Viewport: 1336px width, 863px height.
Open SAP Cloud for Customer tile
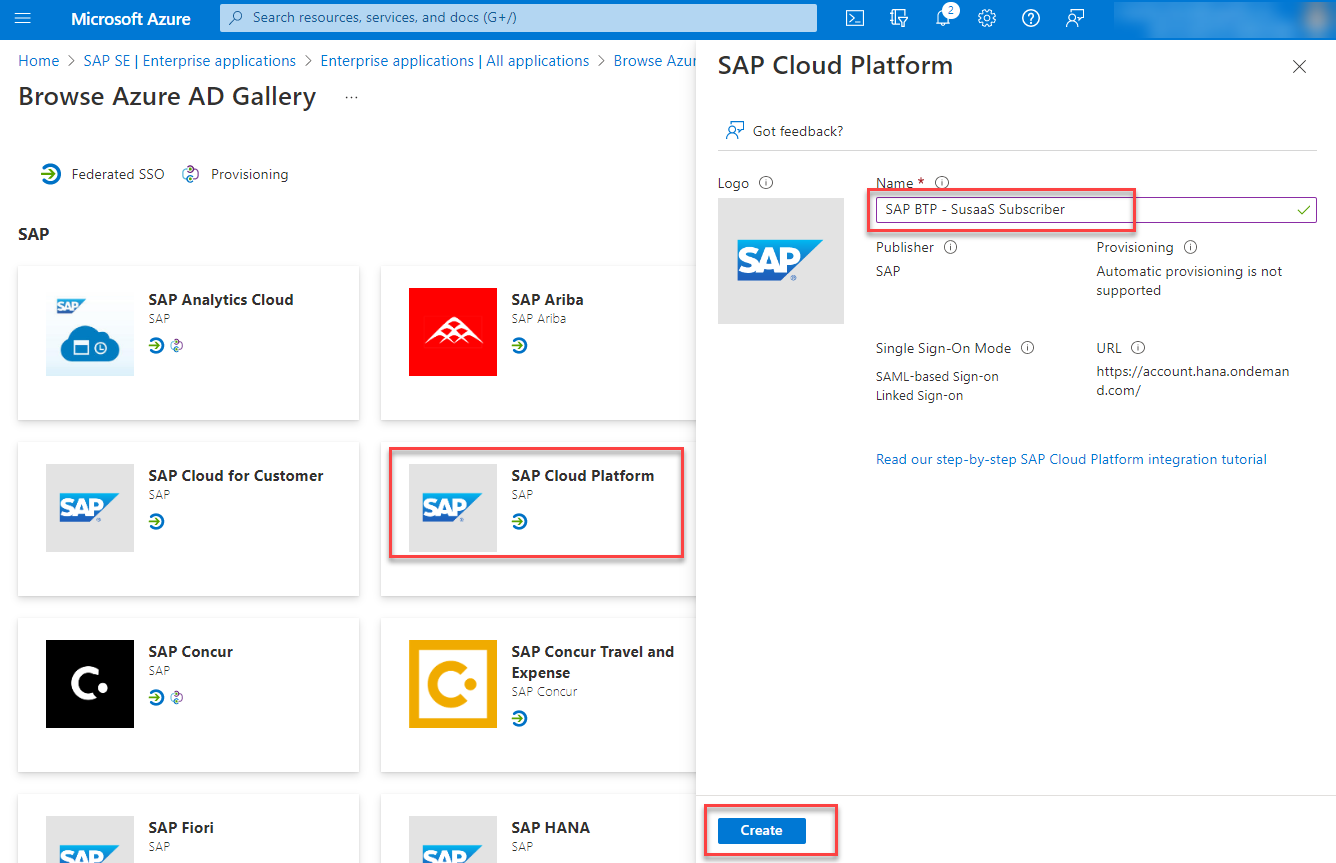[188, 519]
